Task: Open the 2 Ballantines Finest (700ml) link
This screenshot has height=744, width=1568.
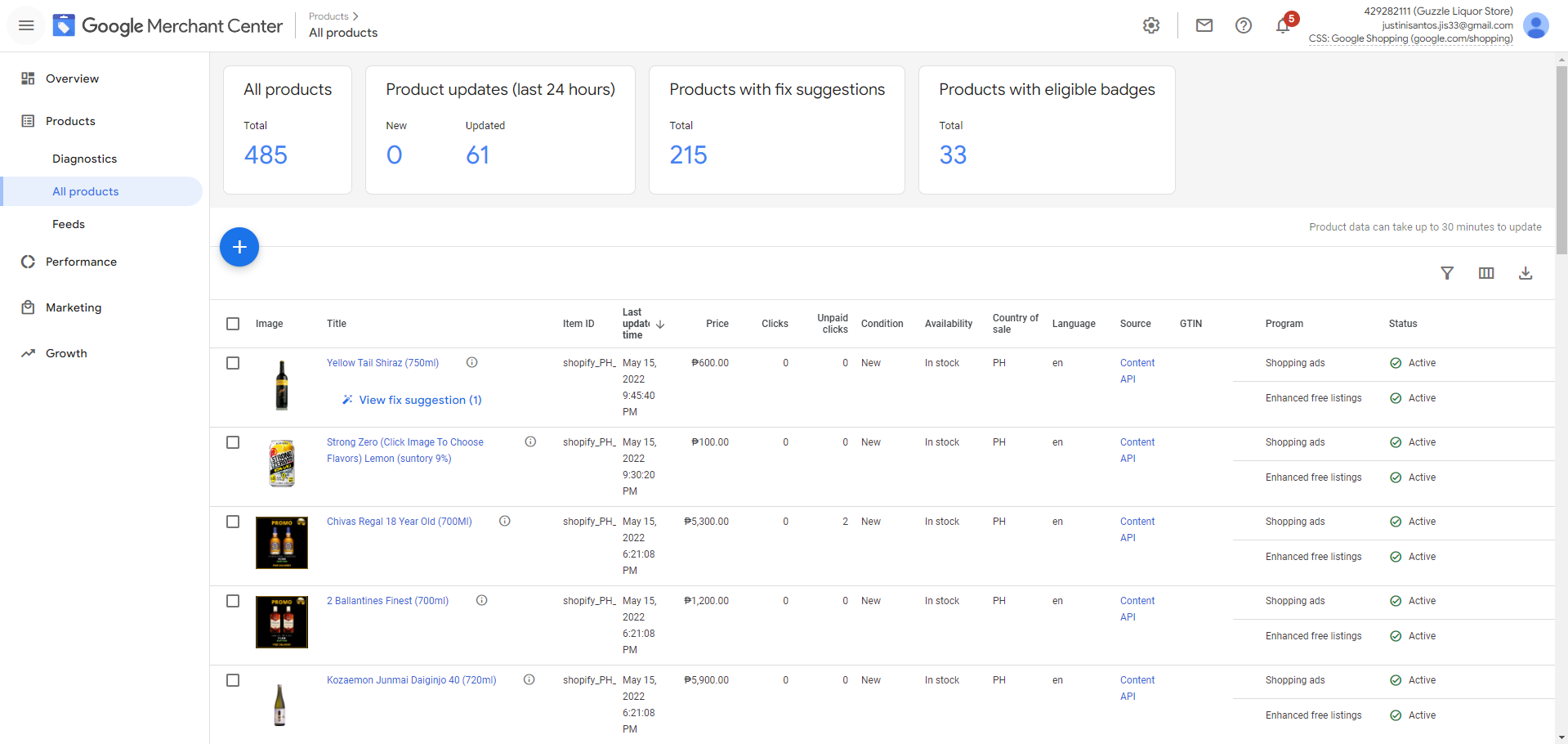Action: pos(387,601)
